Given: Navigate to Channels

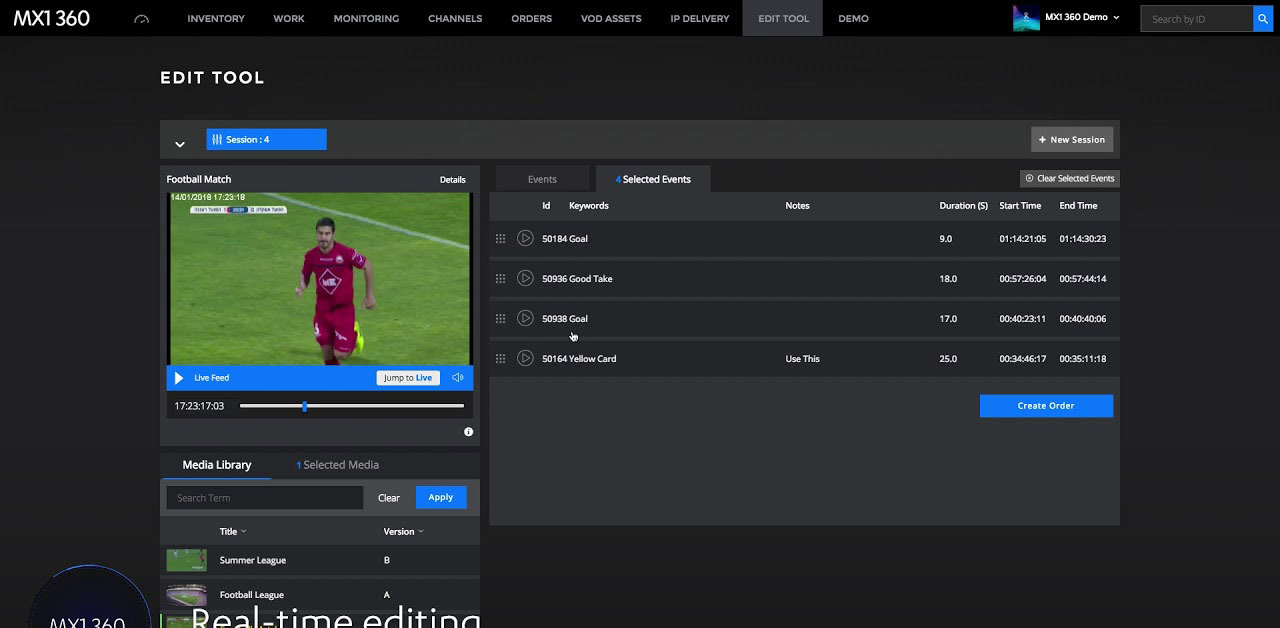Looking at the screenshot, I should (455, 18).
